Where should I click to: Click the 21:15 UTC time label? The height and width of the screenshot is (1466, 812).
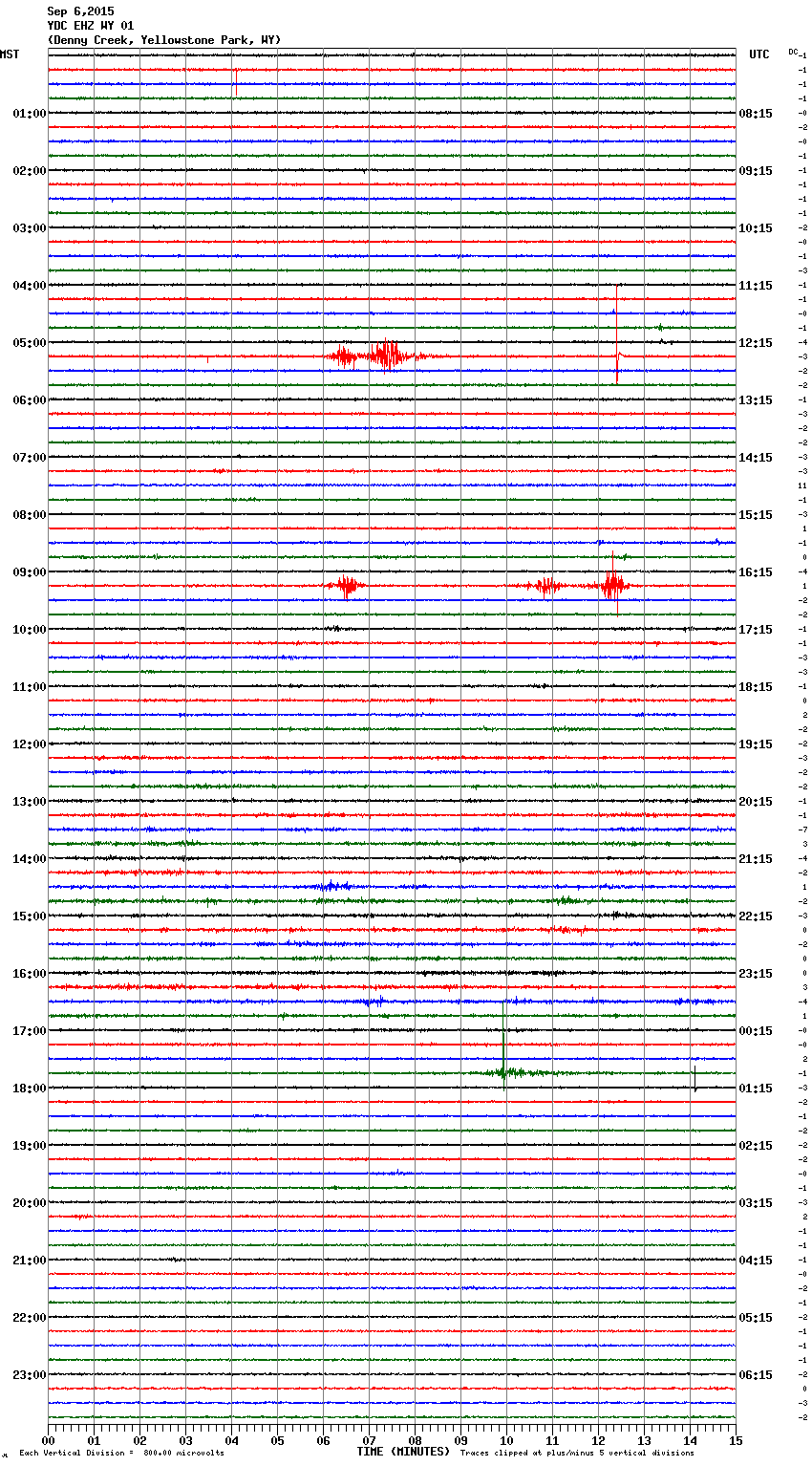pyautogui.click(x=756, y=859)
